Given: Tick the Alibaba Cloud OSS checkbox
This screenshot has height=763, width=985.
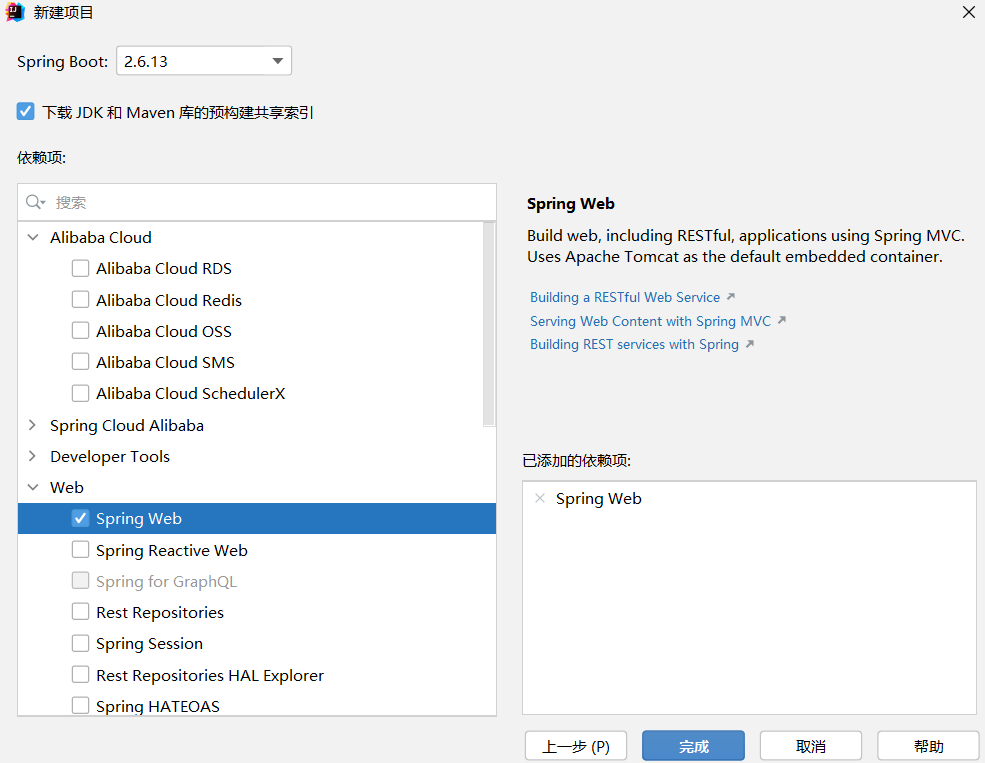Looking at the screenshot, I should tap(80, 330).
